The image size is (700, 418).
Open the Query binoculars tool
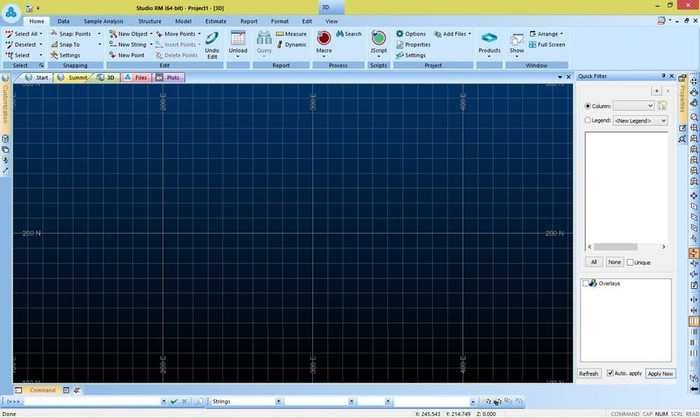[x=264, y=38]
